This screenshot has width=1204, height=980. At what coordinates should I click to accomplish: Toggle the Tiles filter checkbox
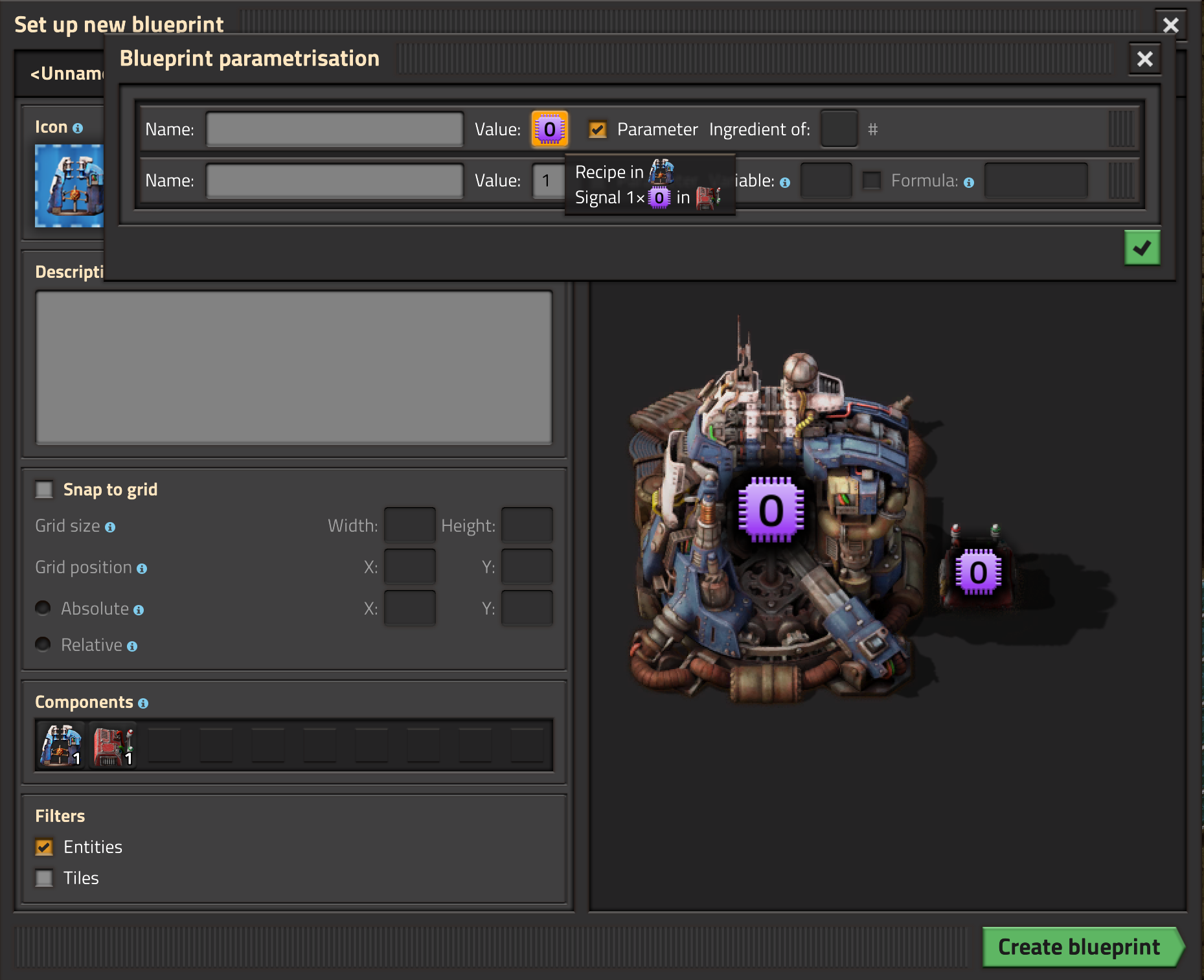click(44, 878)
